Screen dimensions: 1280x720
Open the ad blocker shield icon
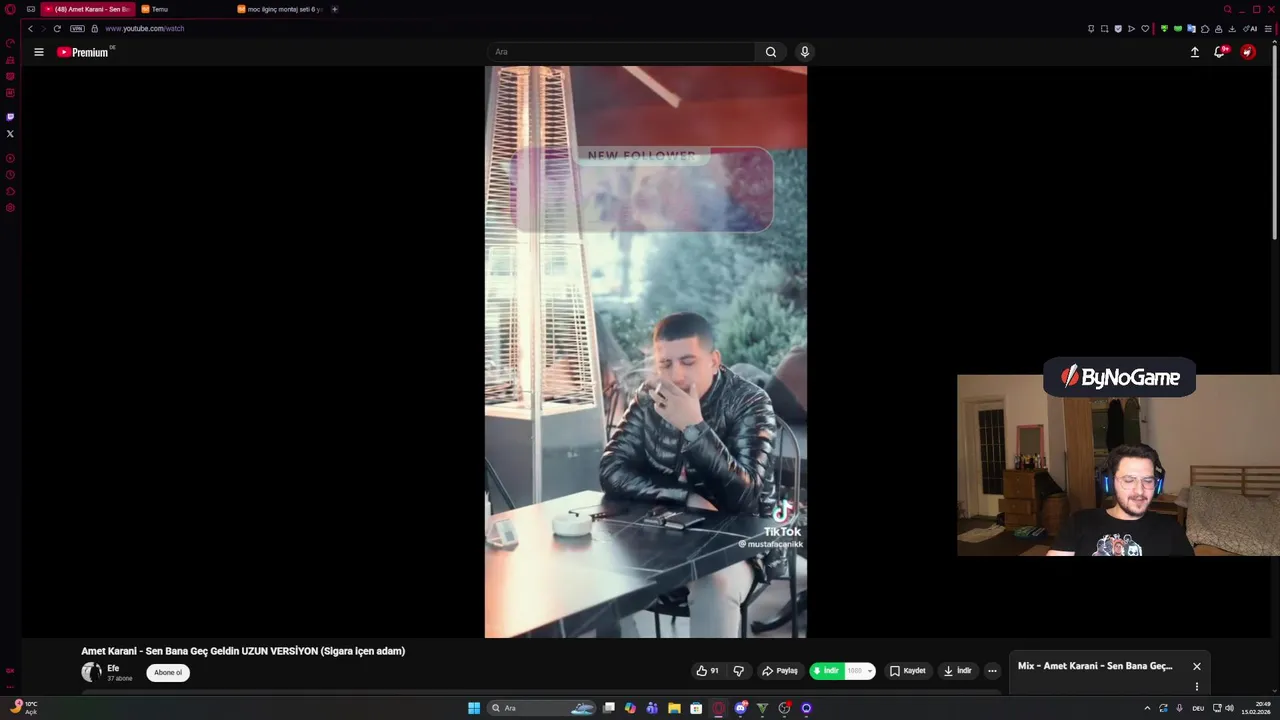[x=1118, y=29]
